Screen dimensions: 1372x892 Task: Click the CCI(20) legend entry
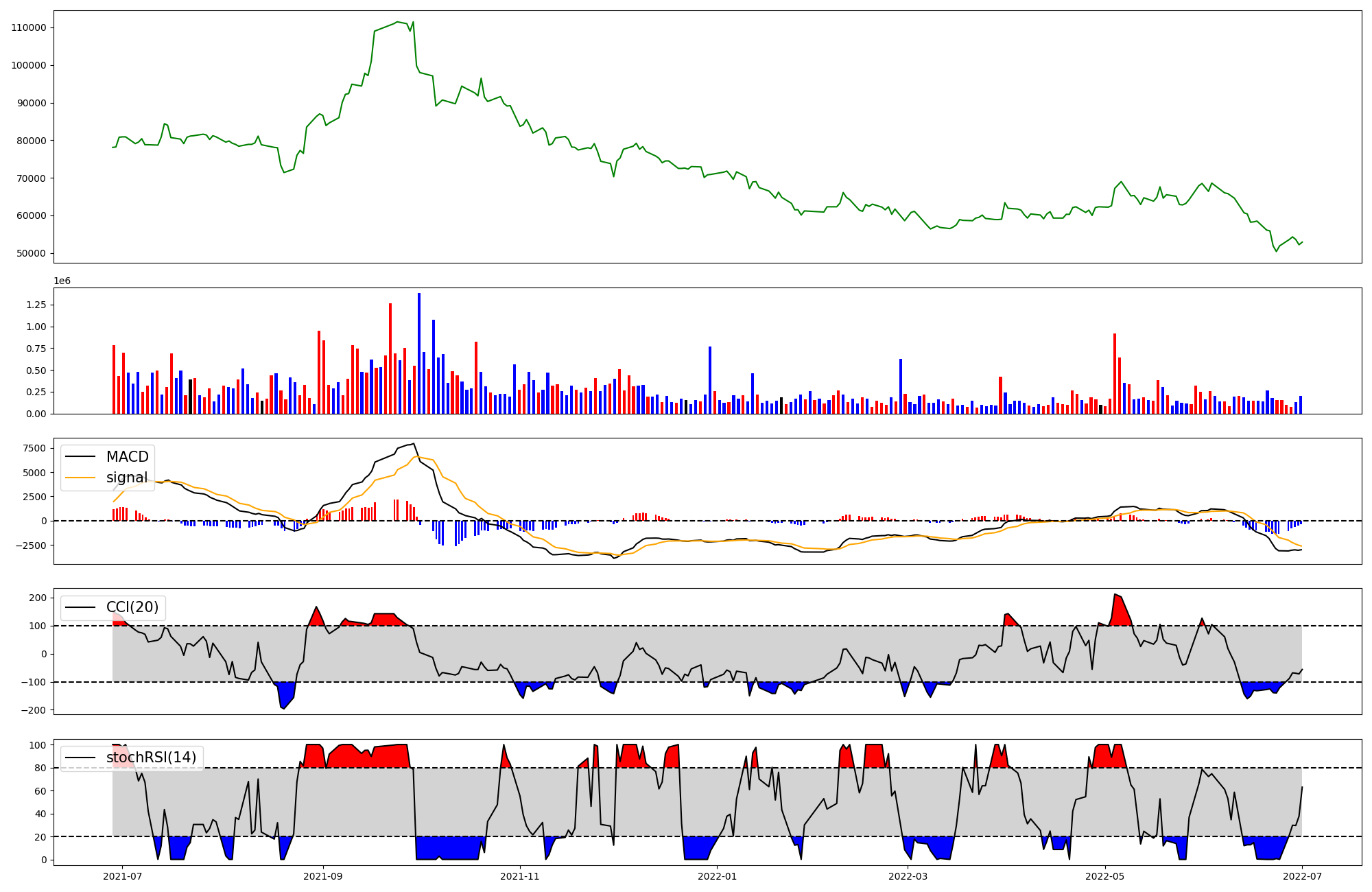(132, 607)
